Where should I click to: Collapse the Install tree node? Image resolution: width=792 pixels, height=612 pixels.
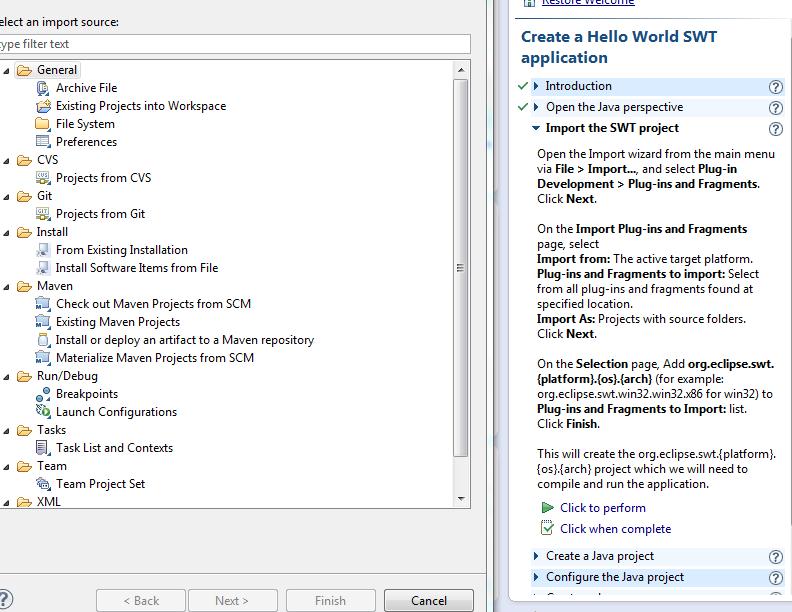pos(6,233)
